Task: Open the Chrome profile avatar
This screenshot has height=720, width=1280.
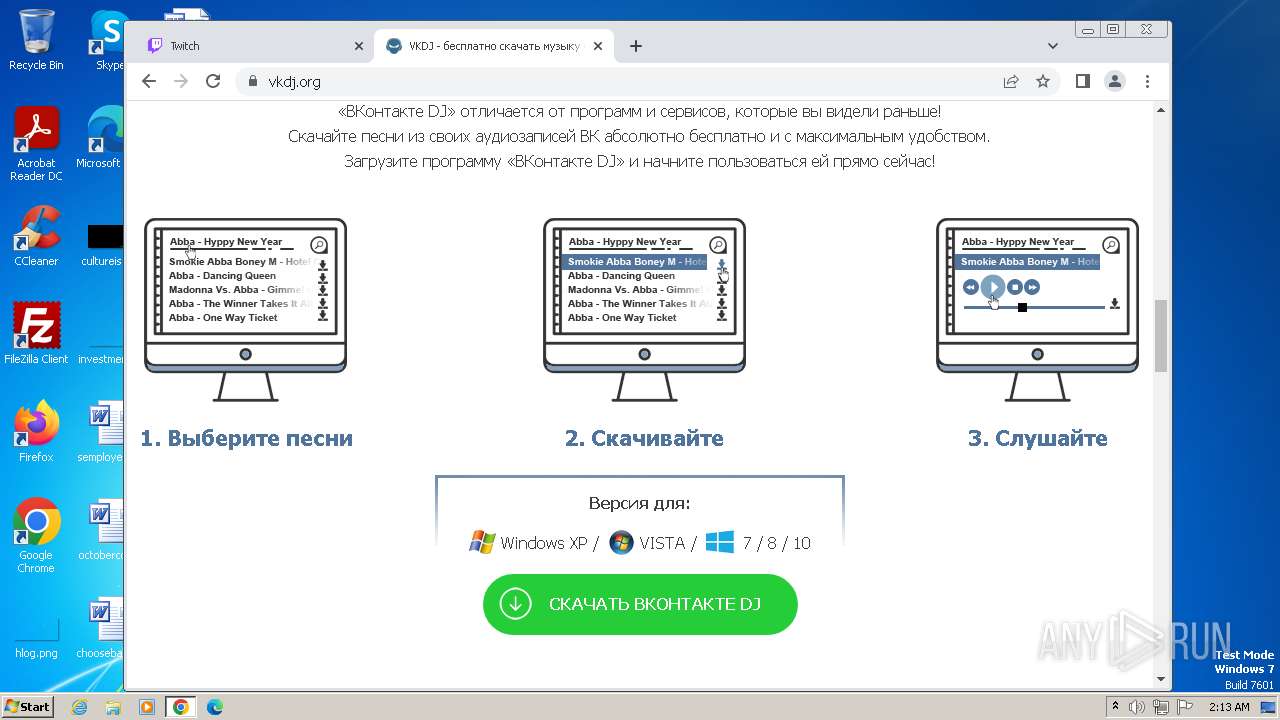Action: [1115, 81]
